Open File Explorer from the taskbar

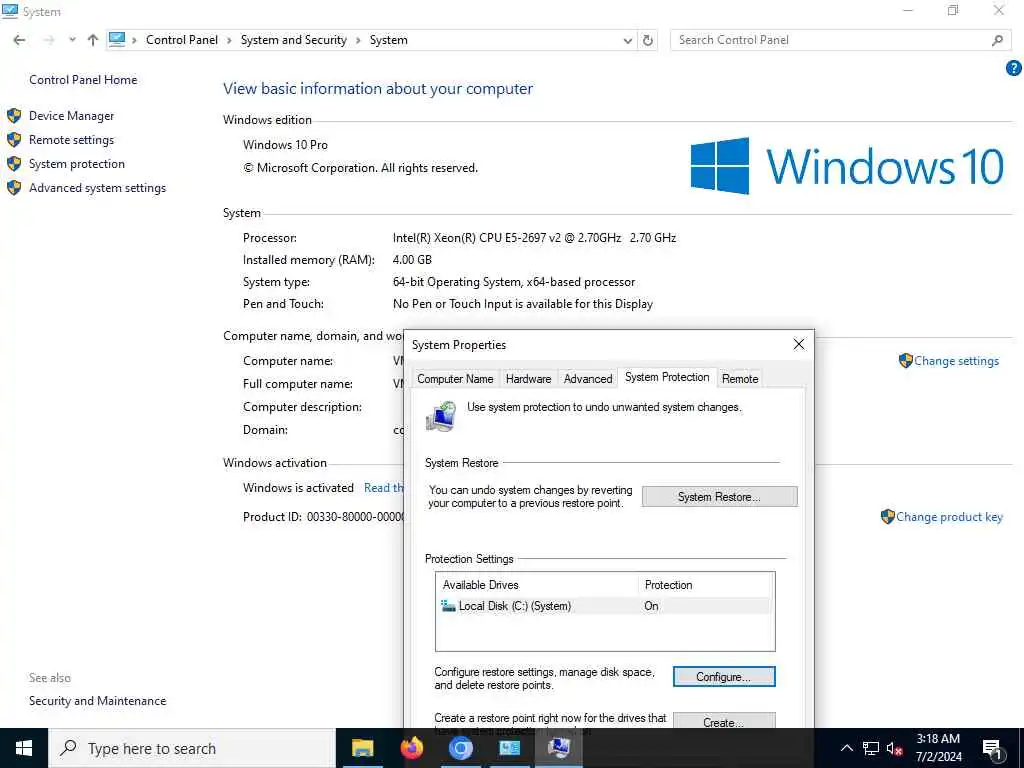[362, 748]
